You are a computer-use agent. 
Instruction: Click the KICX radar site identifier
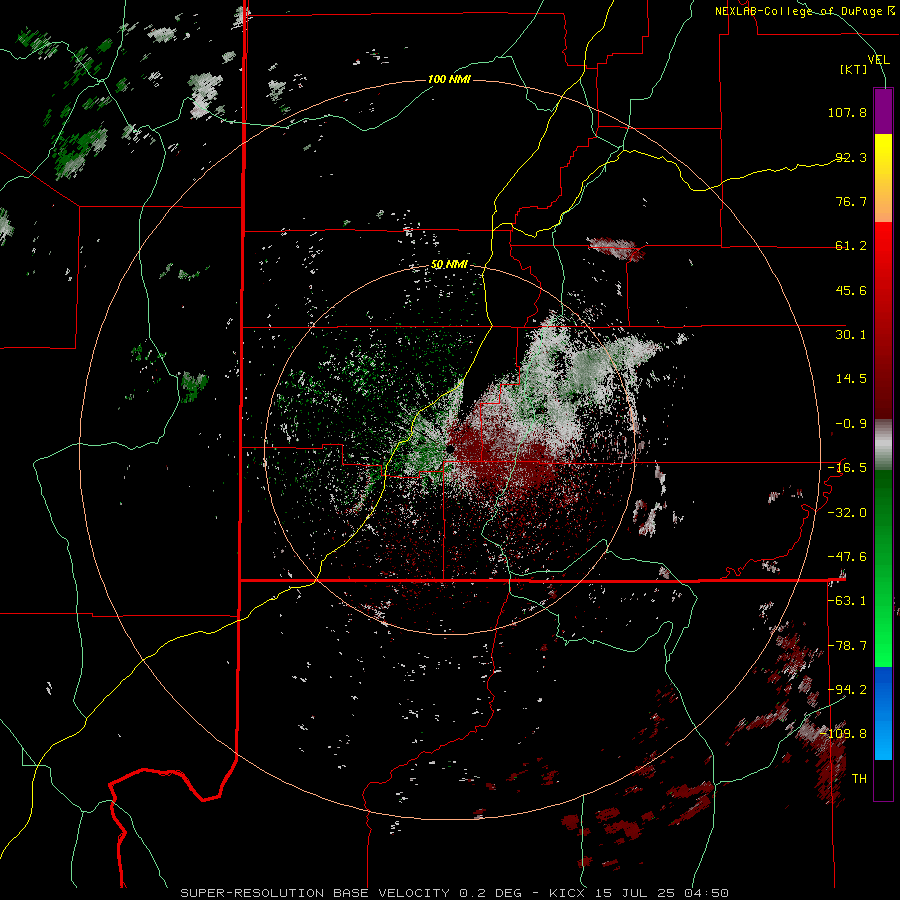568,893
